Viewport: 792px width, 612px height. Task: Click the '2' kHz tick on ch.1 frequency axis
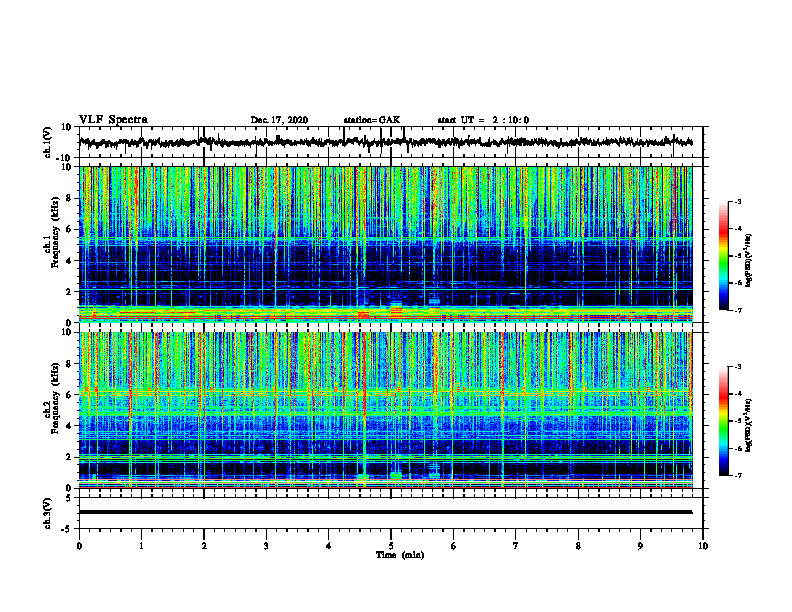[70, 292]
